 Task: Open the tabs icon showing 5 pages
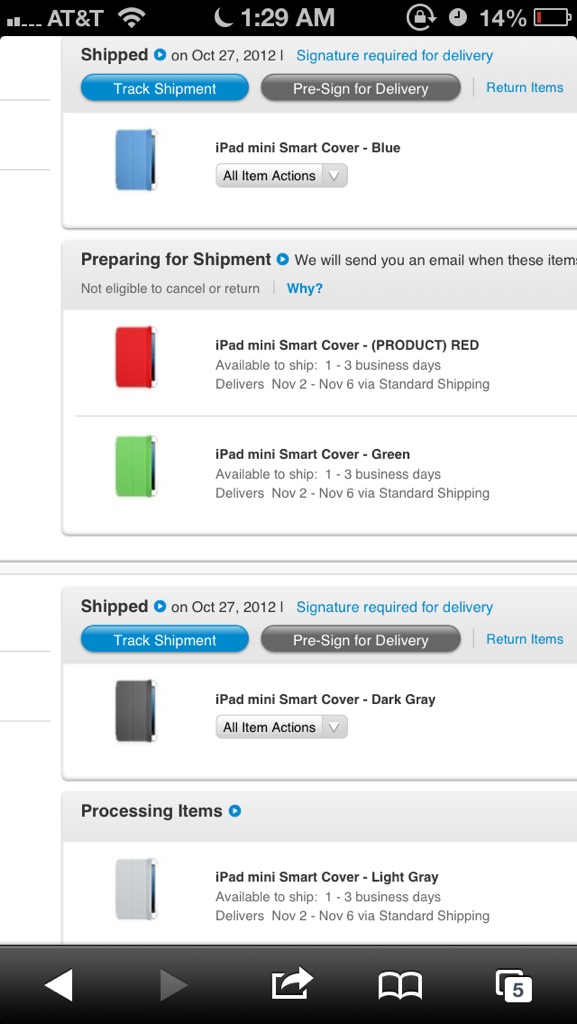pyautogui.click(x=514, y=985)
